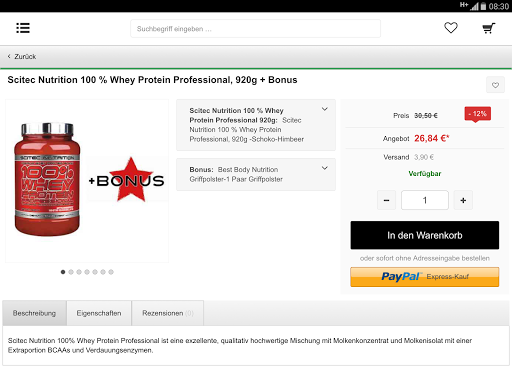Open wishlist heart icon in header
The width and height of the screenshot is (512, 384).
451,28
